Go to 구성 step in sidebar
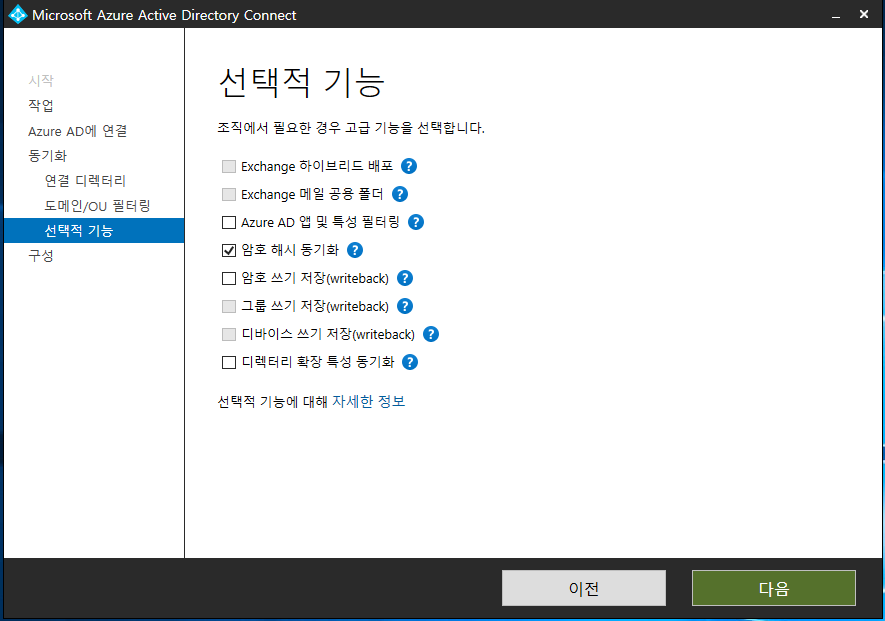 pyautogui.click(x=41, y=256)
